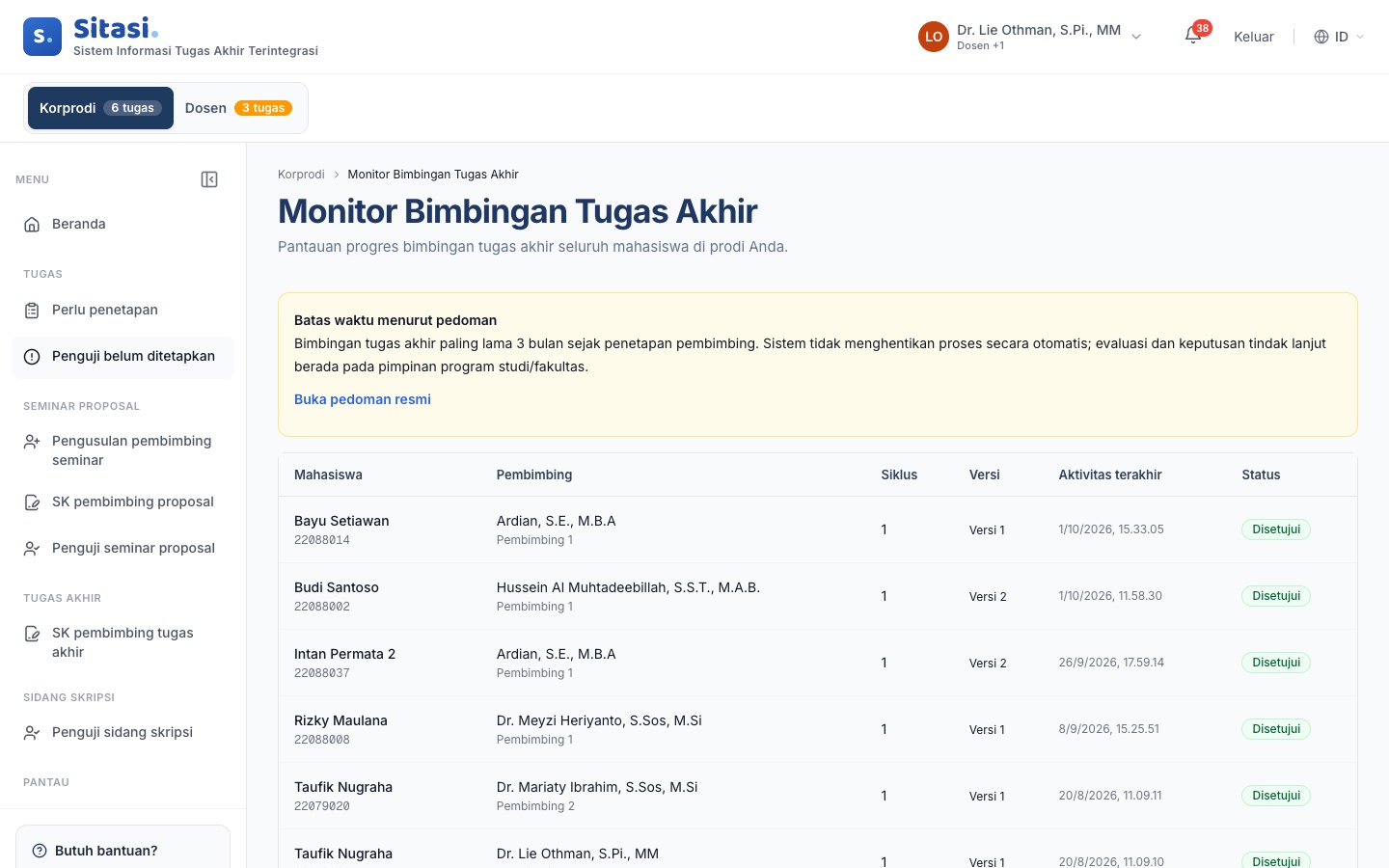Switch to the Korprodi role tab

pyautogui.click(x=100, y=108)
